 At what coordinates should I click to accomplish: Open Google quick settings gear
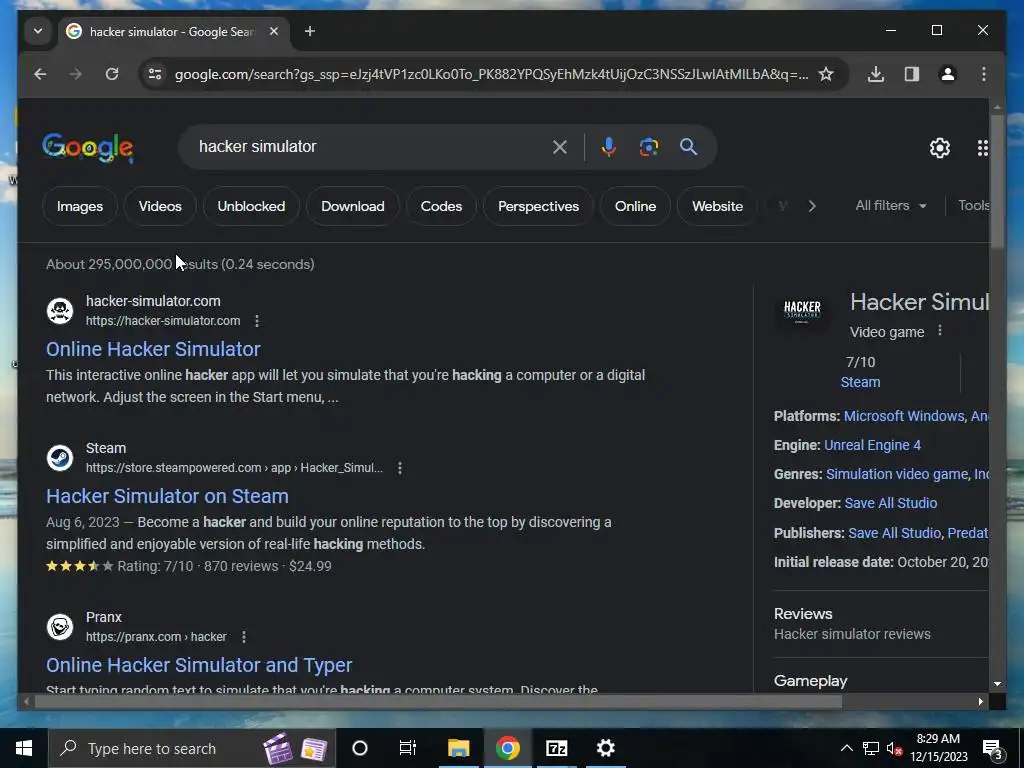tap(940, 148)
